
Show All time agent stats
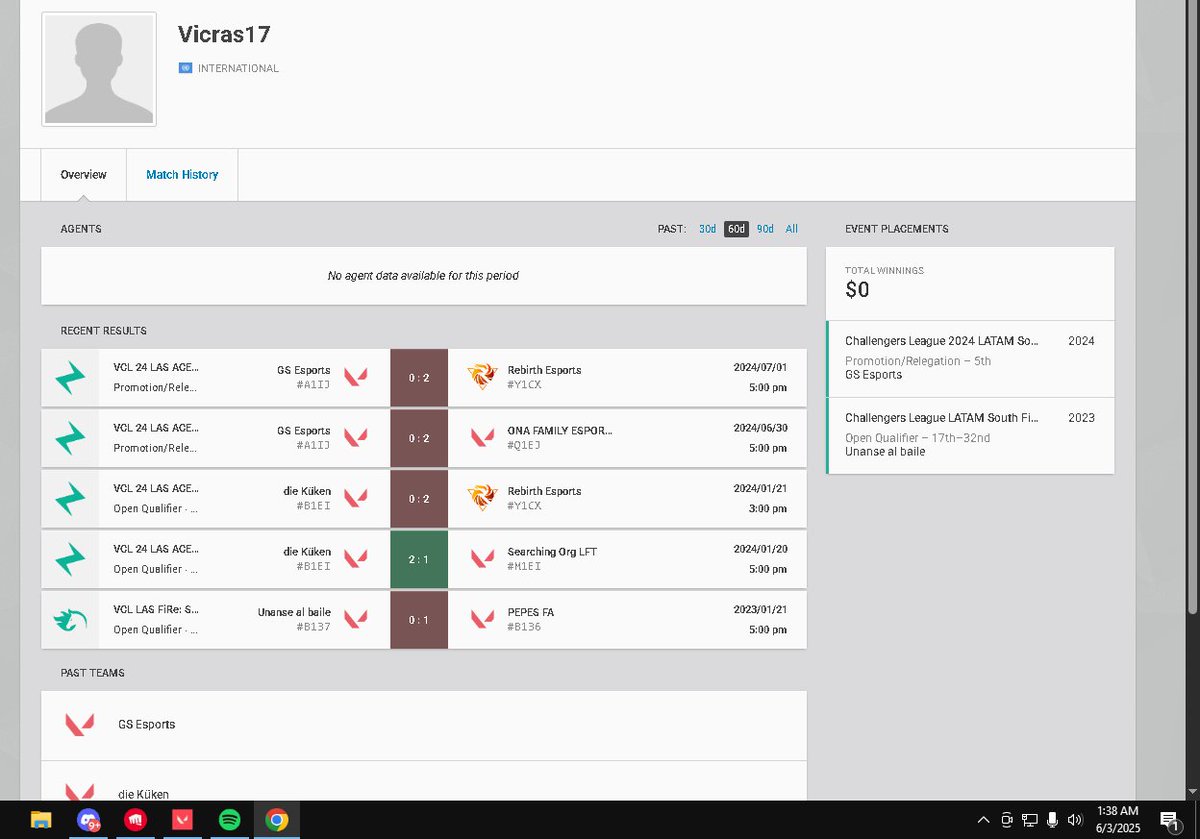(792, 229)
